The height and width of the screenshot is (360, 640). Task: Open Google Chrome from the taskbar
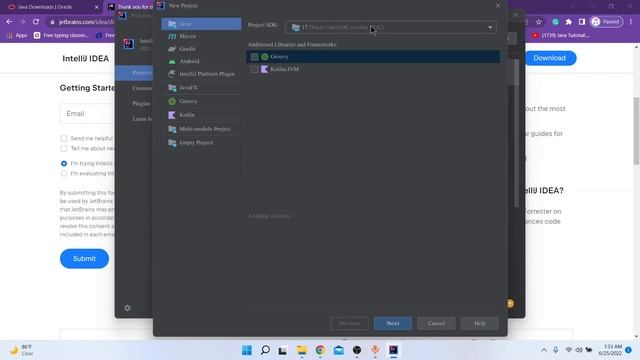[x=320, y=350]
